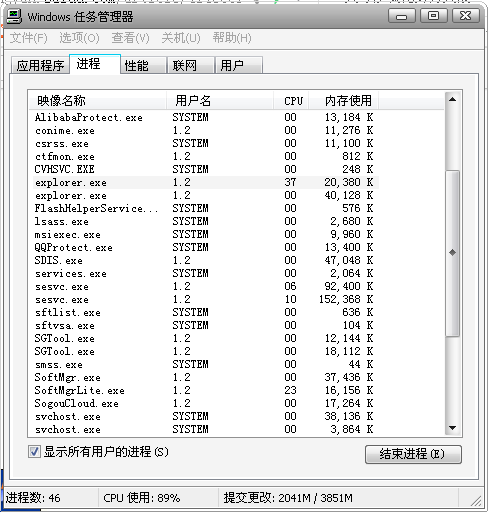
Task: Click the scrollbar down arrow
Action: [x=452, y=428]
